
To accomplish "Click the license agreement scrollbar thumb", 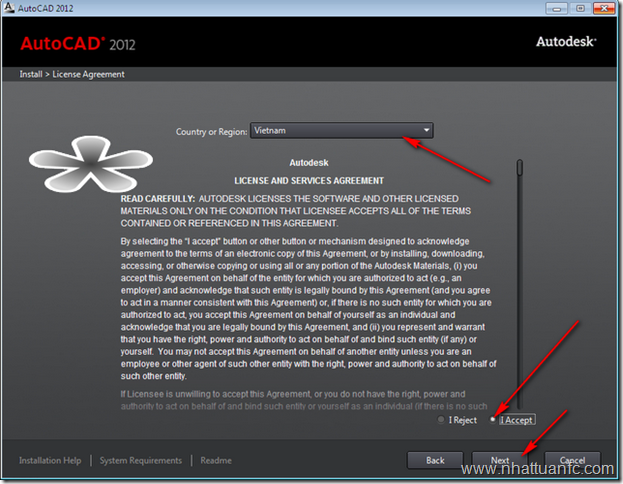I will coord(519,167).
